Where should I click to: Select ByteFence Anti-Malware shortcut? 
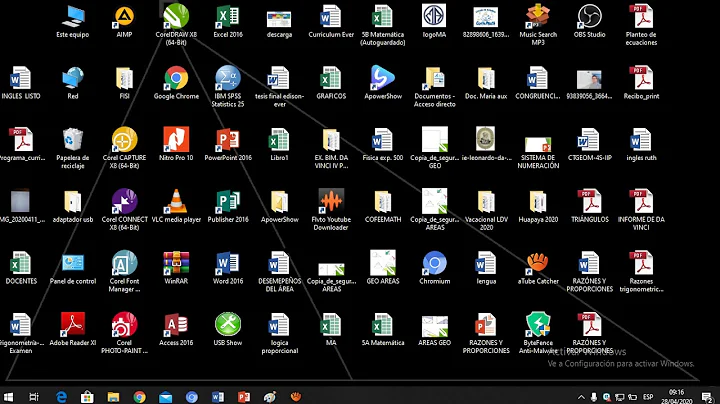click(538, 333)
